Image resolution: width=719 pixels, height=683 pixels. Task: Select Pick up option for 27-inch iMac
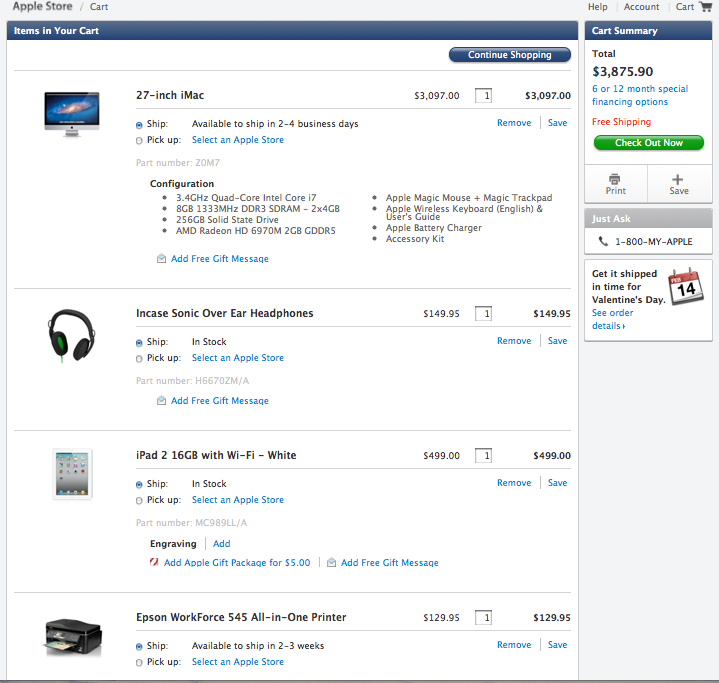pyautogui.click(x=139, y=141)
